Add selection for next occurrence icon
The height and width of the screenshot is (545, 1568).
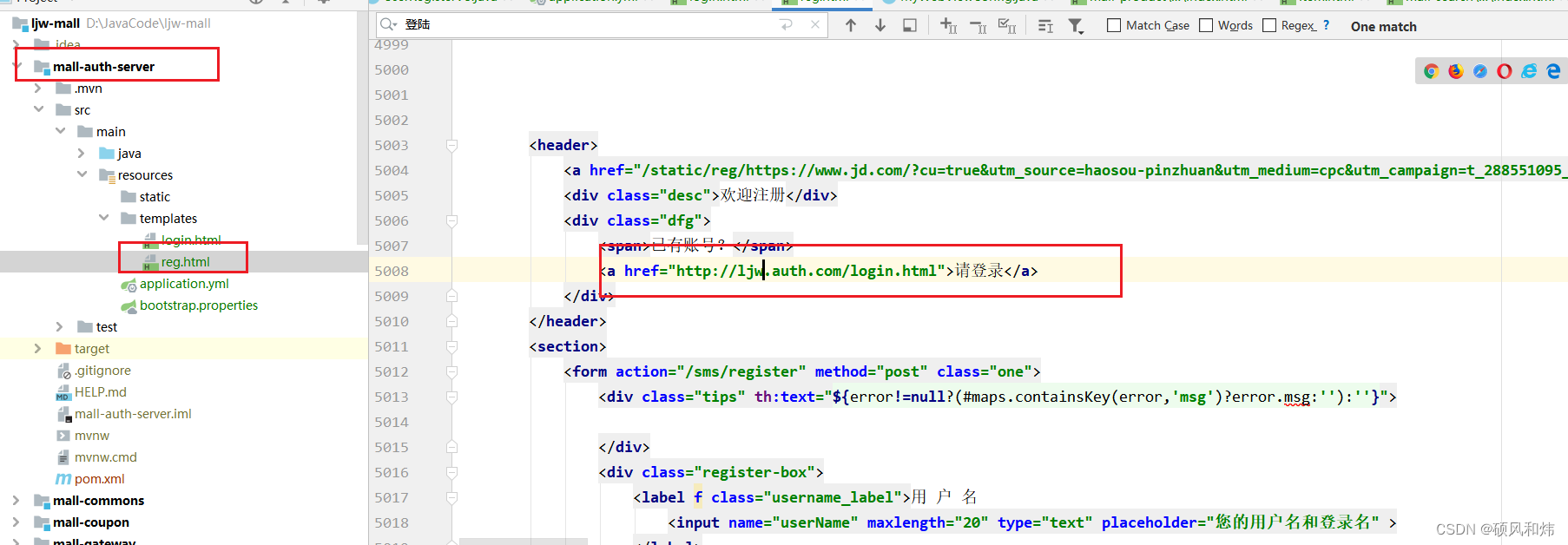coord(948,25)
